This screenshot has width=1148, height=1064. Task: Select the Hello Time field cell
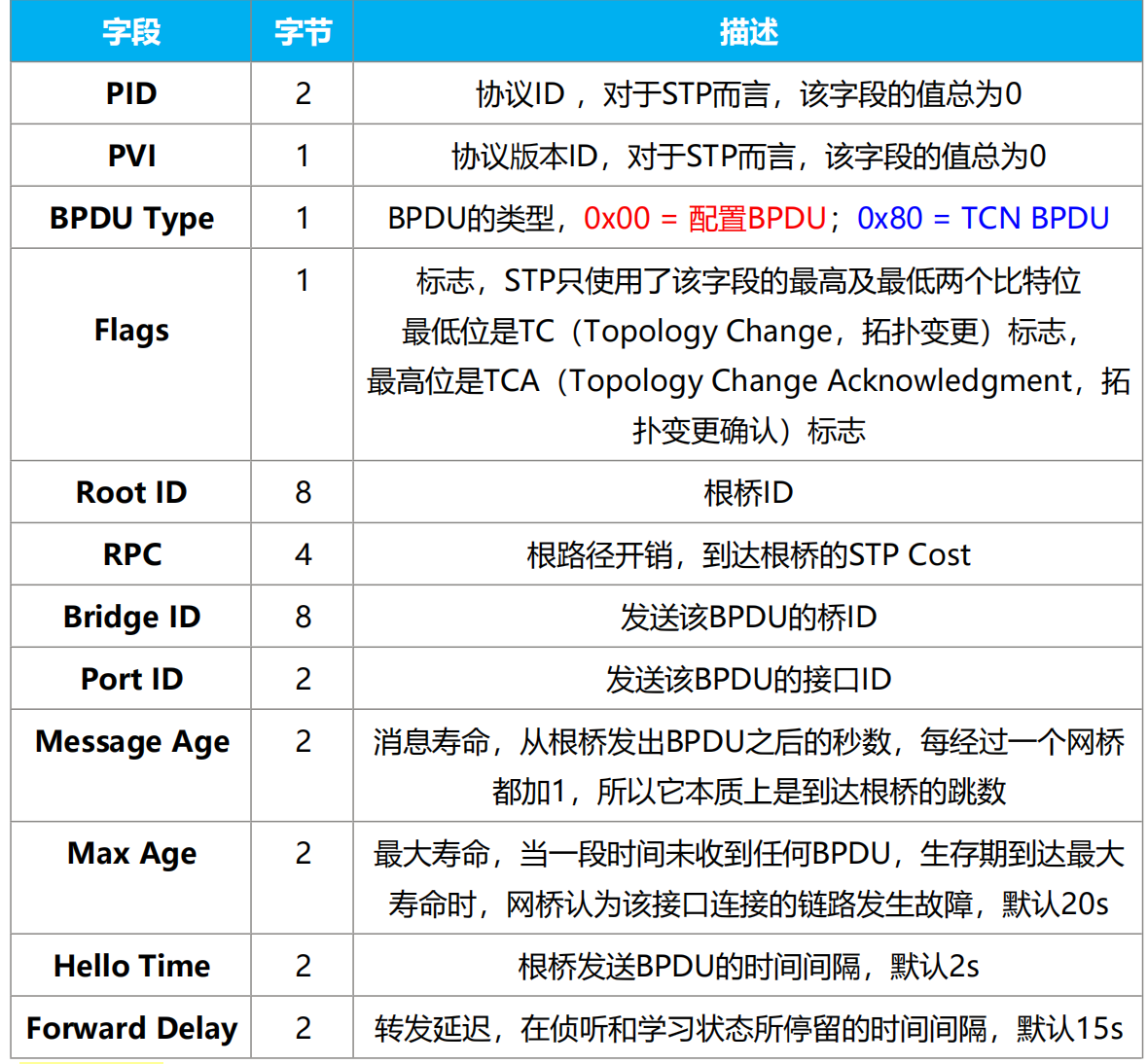tap(131, 966)
